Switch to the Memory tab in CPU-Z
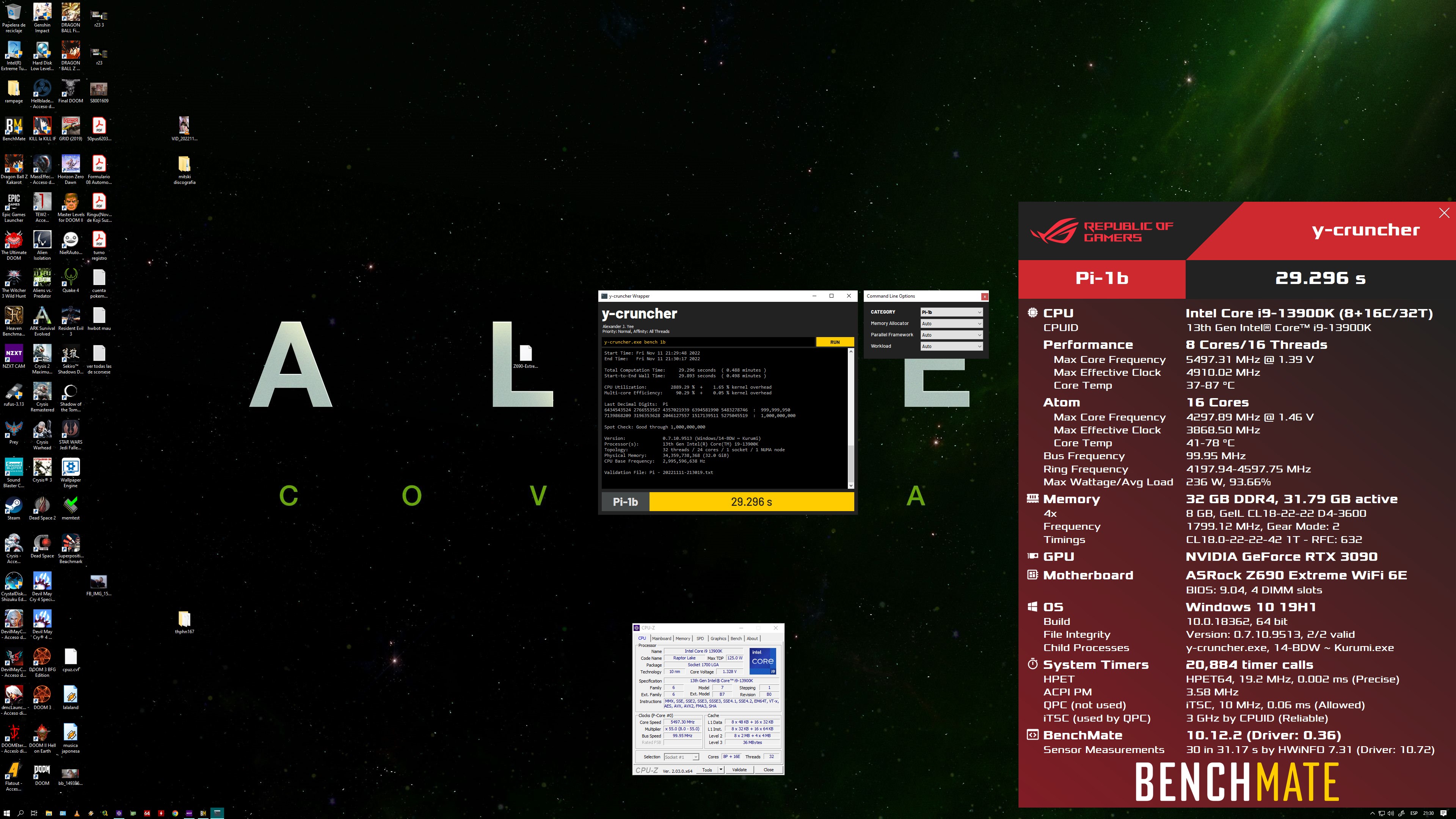The height and width of the screenshot is (819, 1456). pyautogui.click(x=683, y=638)
